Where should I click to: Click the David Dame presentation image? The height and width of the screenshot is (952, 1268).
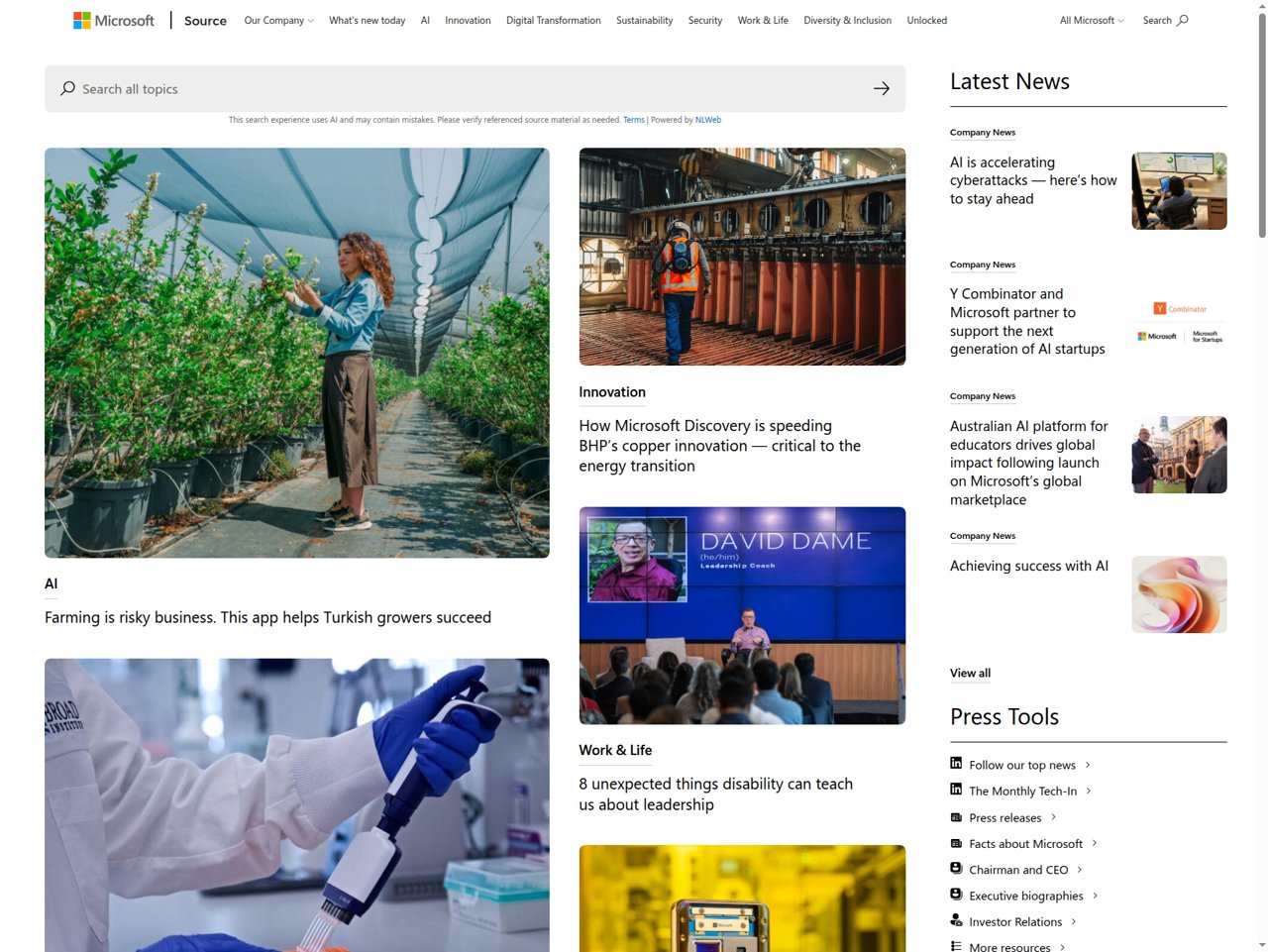(x=742, y=615)
